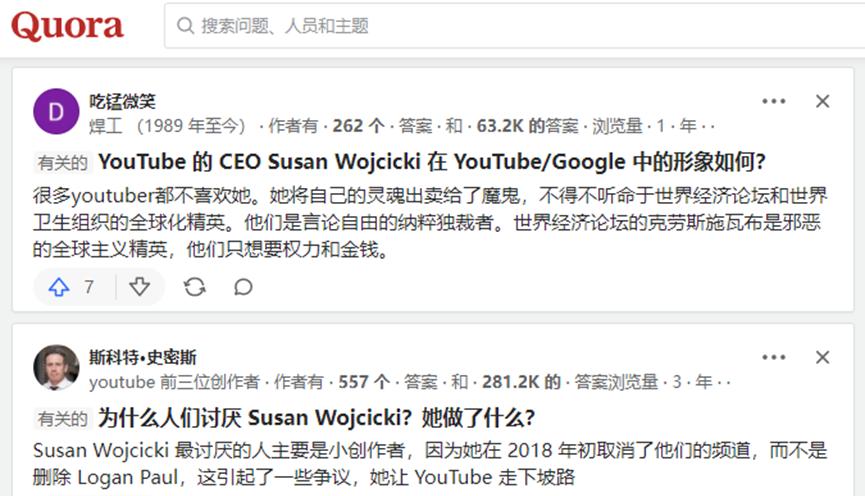865x496 pixels.
Task: Open profile photo of 斯科特•史密斯
Action: [x=56, y=367]
